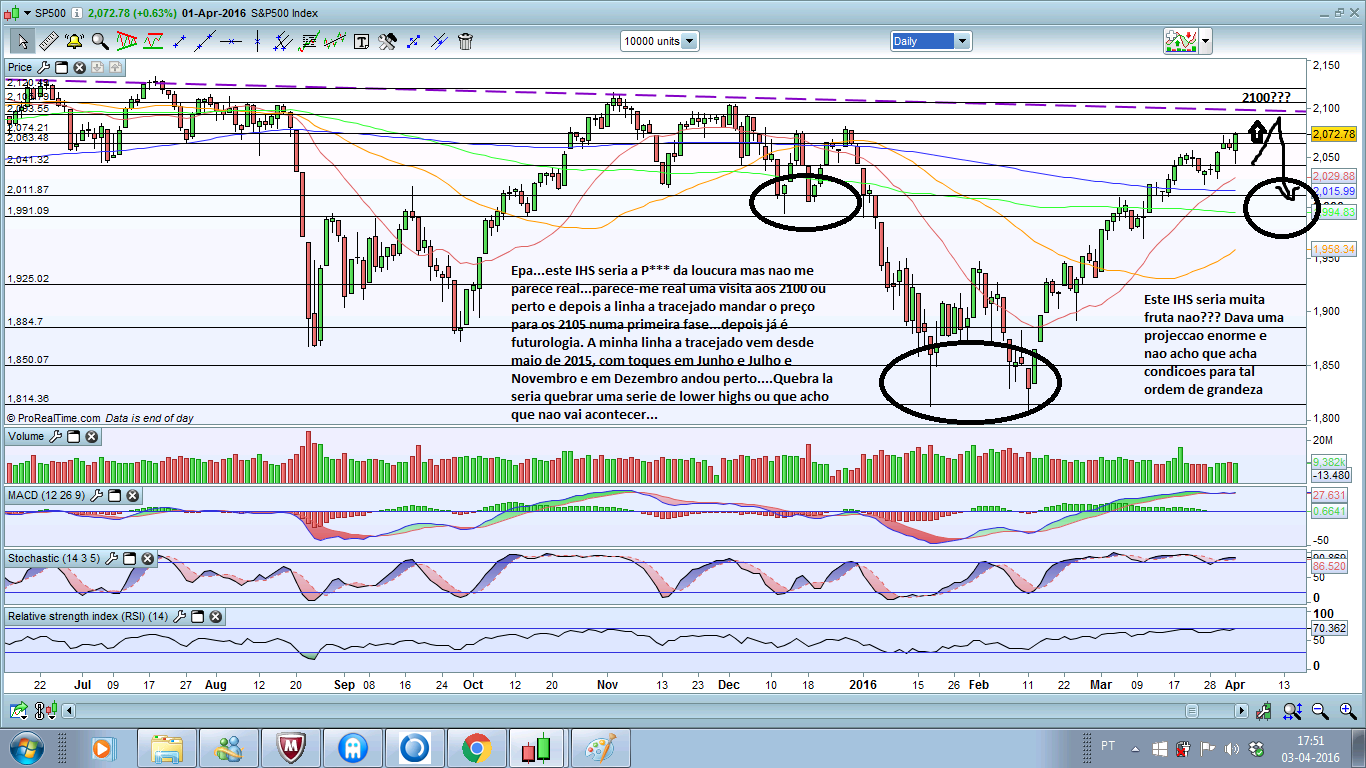The image size is (1366, 768).
Task: Click the trash can to delete drawings
Action: (466, 41)
